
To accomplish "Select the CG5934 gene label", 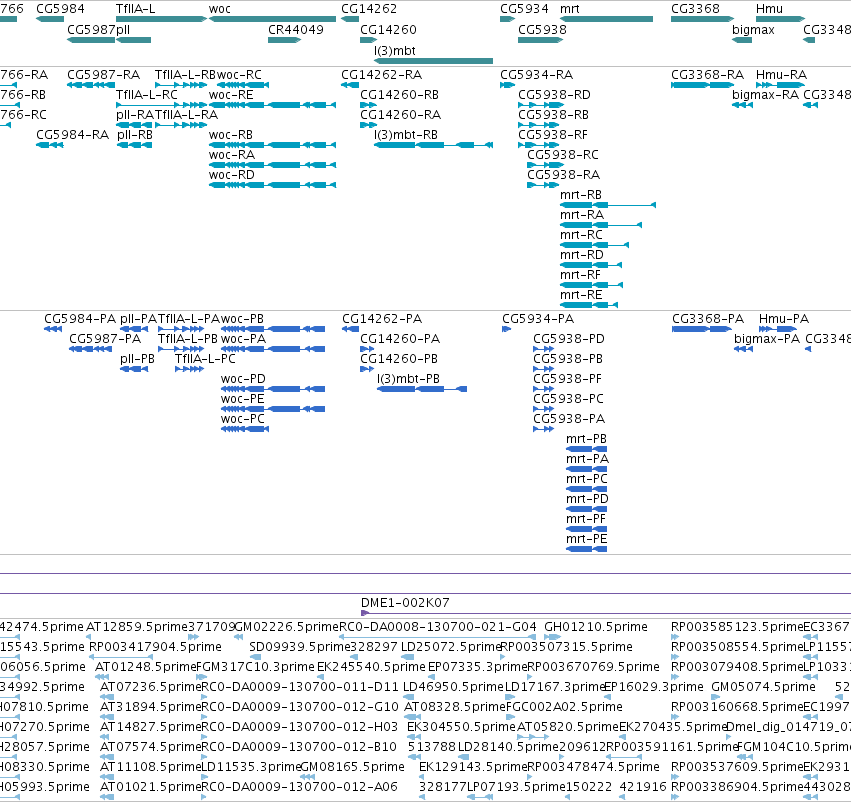I will pos(524,9).
